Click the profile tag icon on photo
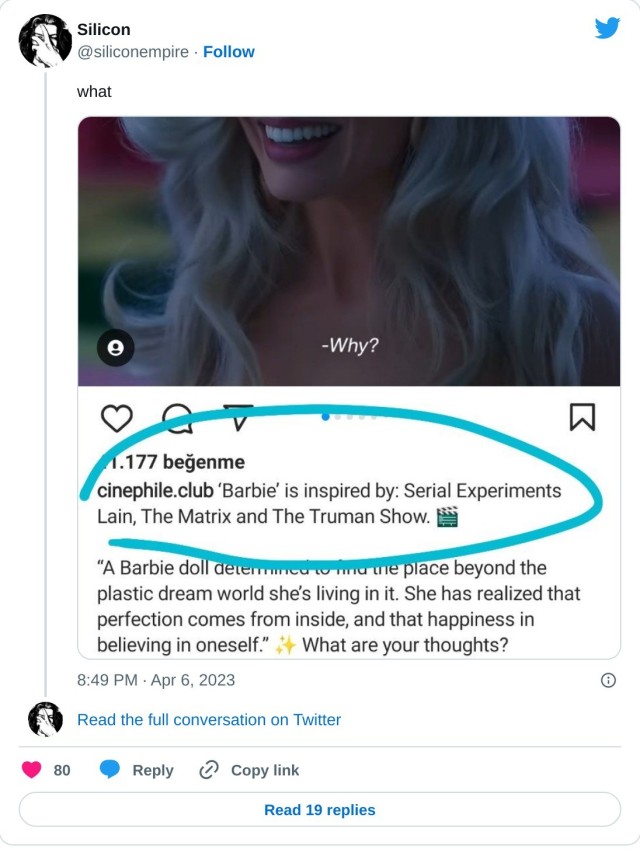 tap(115, 347)
